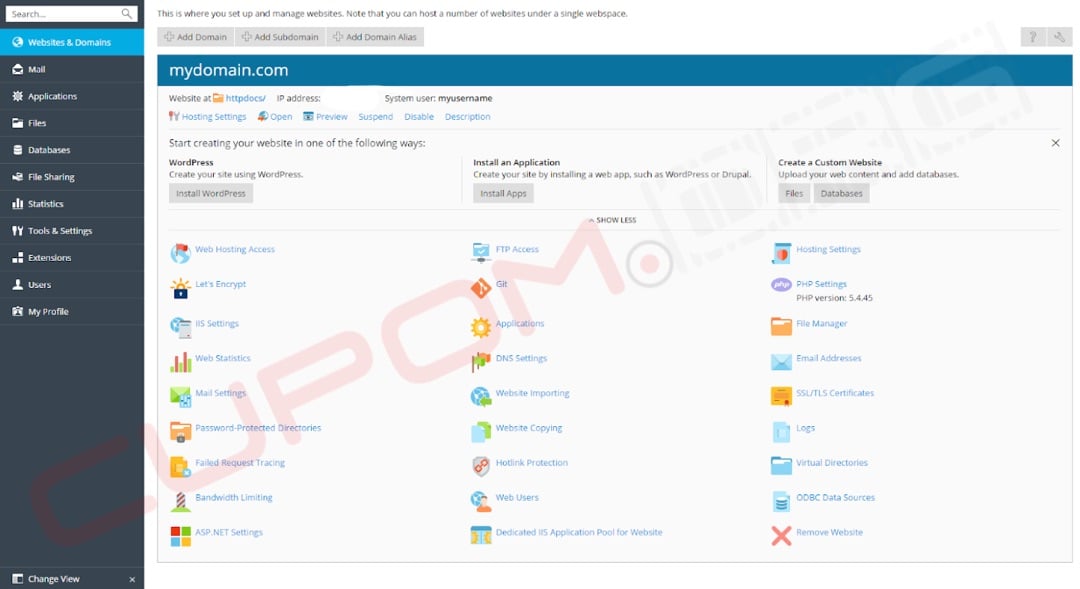Click the Dedicated IIS Application Pool icon
The width and height of the screenshot is (1080, 589).
tap(481, 536)
